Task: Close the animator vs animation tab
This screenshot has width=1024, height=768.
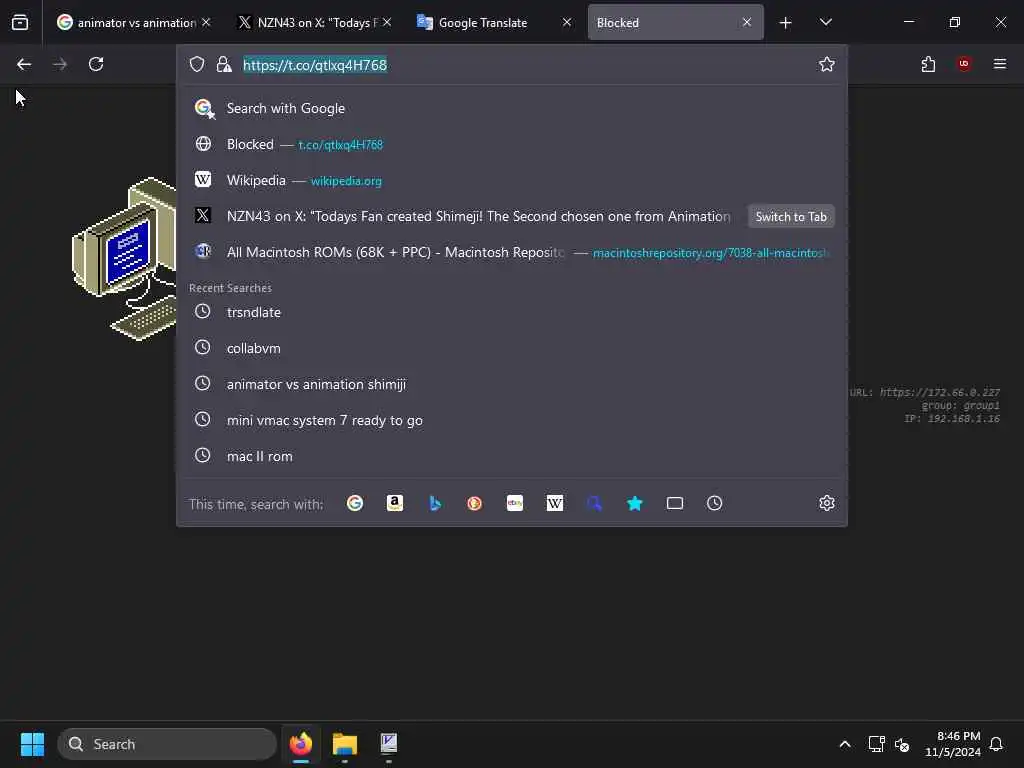Action: pos(206,22)
